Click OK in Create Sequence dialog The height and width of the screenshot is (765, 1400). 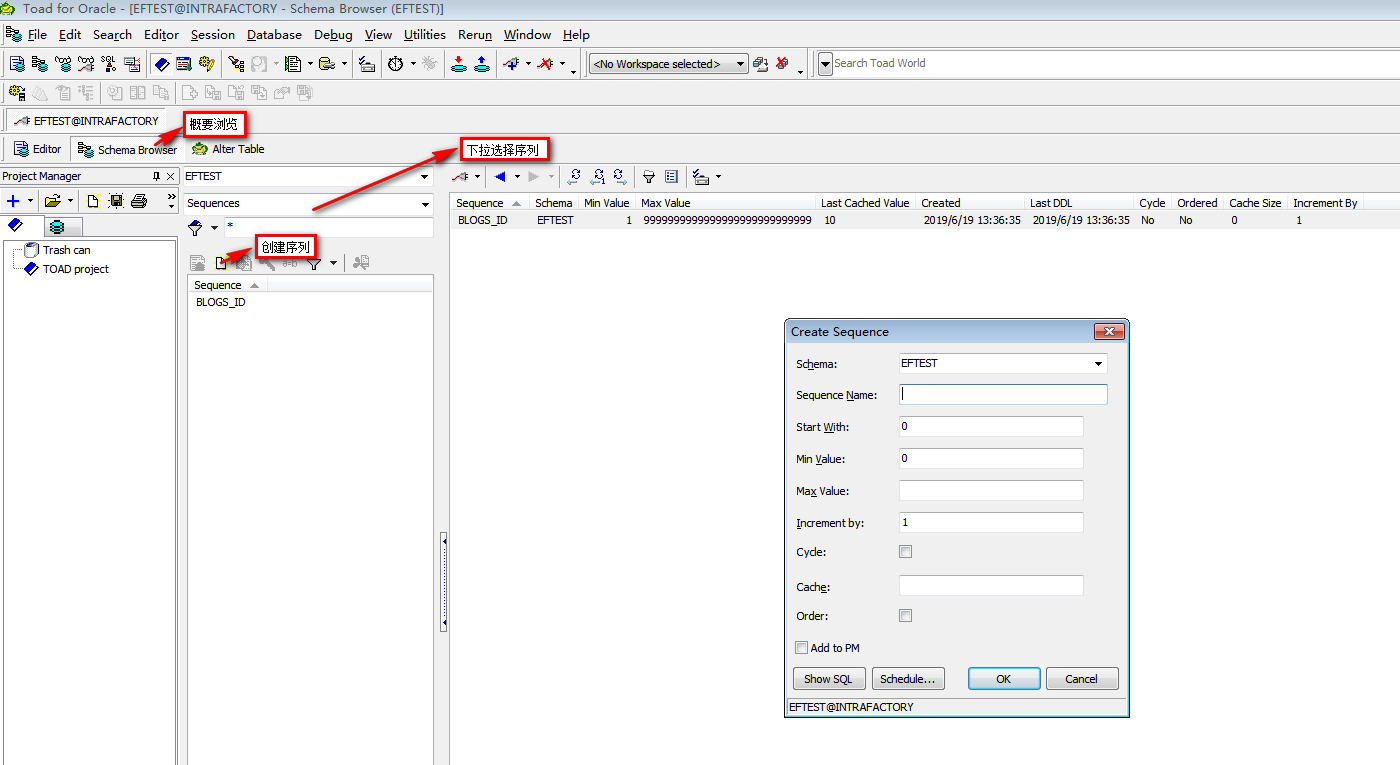(x=1004, y=679)
